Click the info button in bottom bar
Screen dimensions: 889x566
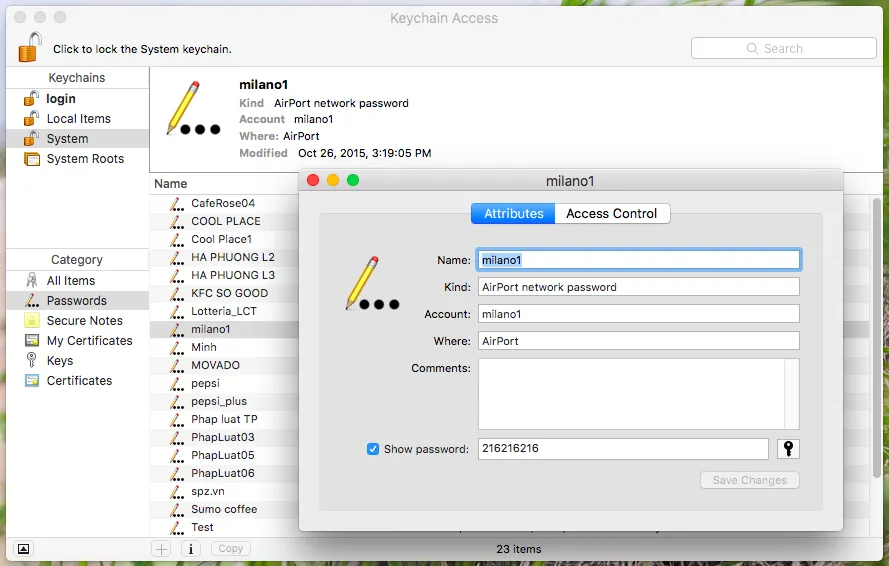point(190,548)
